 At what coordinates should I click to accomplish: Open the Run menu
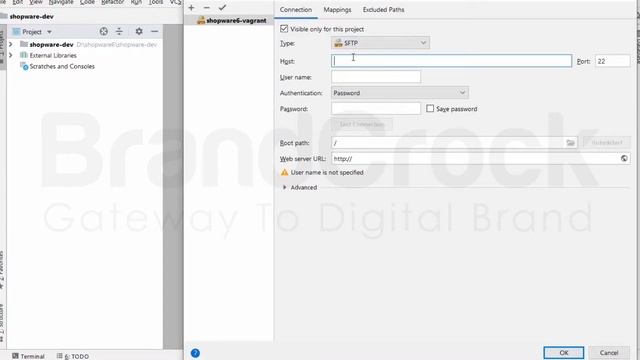(x=136, y=2)
